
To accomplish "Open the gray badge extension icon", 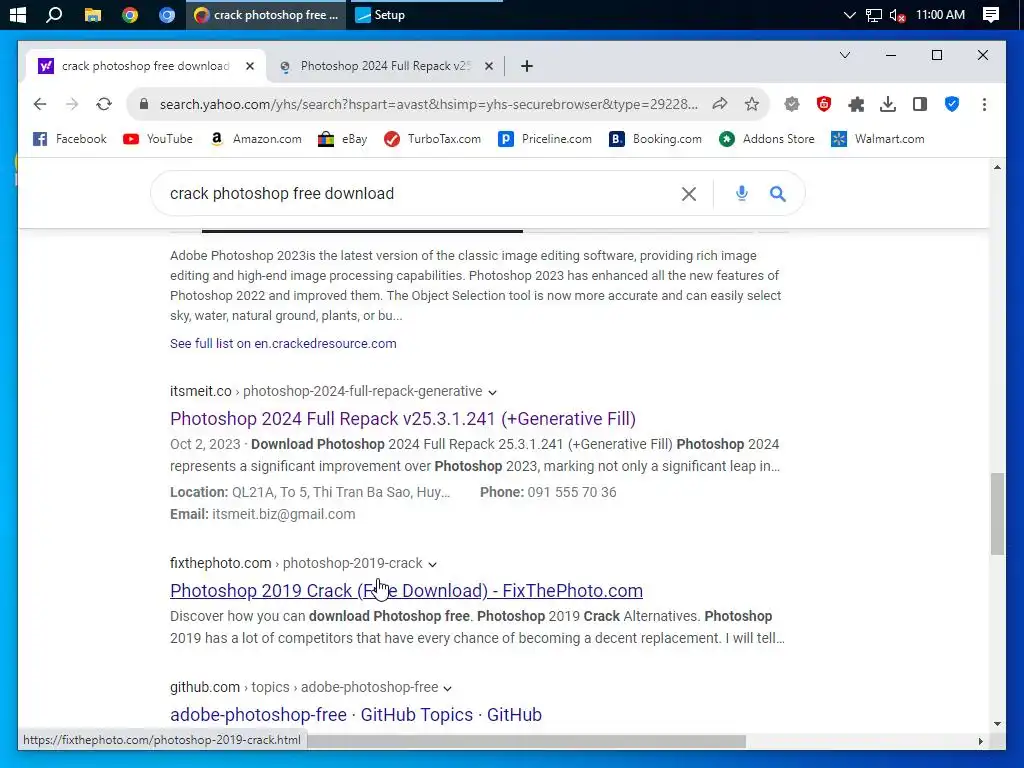I will coord(792,104).
